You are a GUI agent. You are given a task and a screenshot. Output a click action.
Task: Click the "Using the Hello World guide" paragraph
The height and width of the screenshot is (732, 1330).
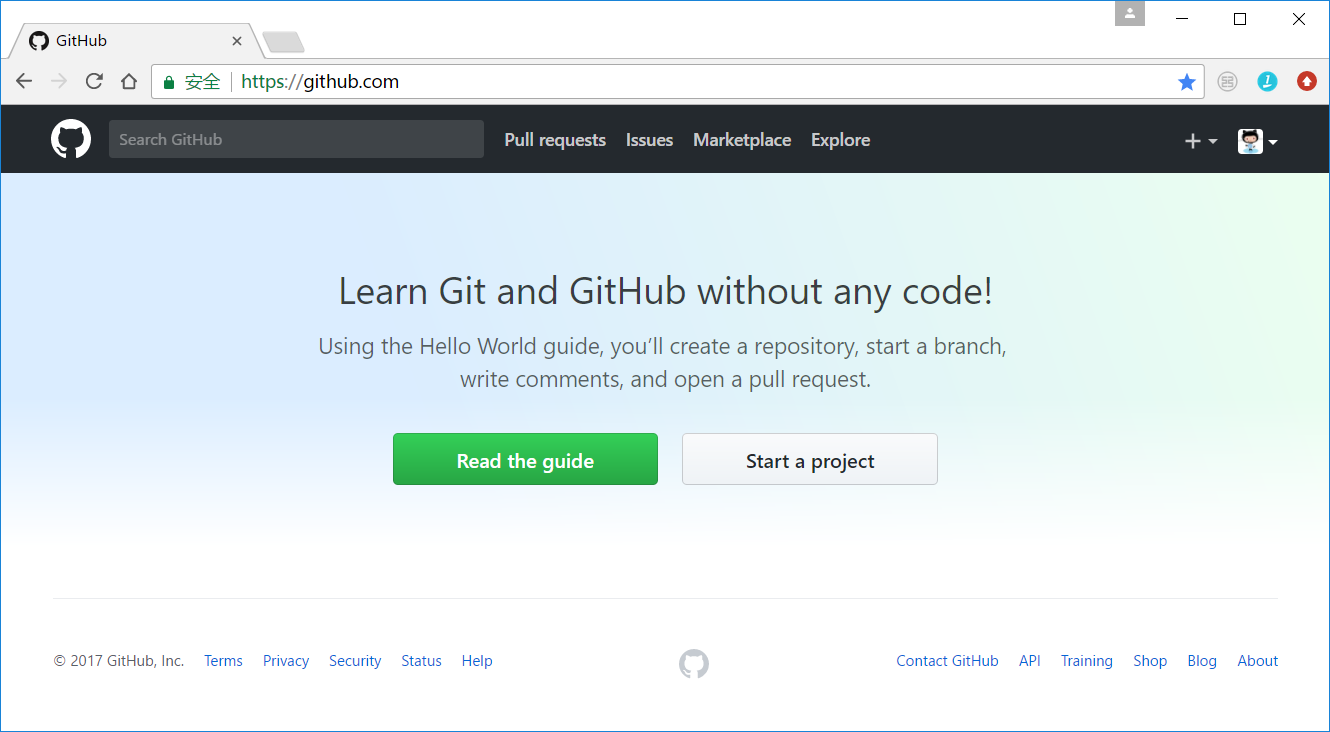(662, 363)
